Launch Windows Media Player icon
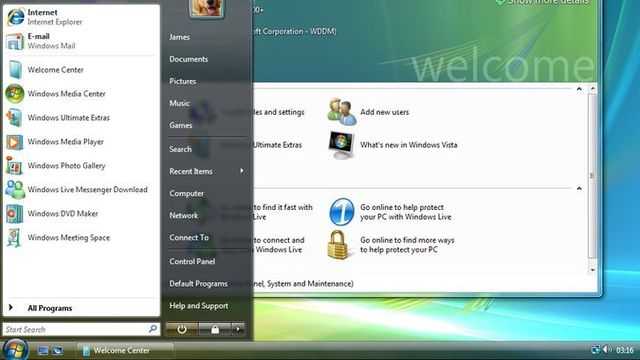 14,142
